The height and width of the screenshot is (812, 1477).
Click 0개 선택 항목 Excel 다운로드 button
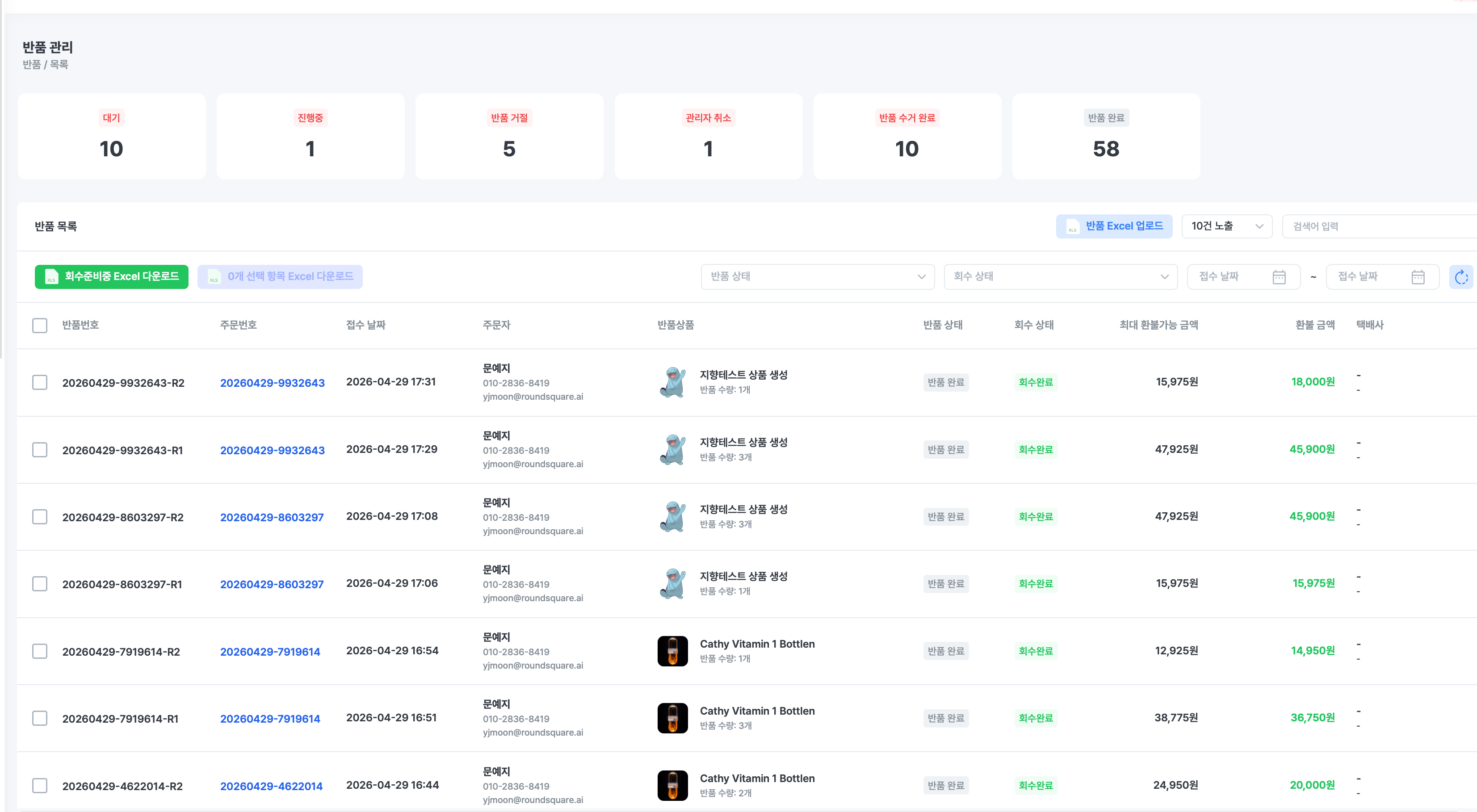280,277
